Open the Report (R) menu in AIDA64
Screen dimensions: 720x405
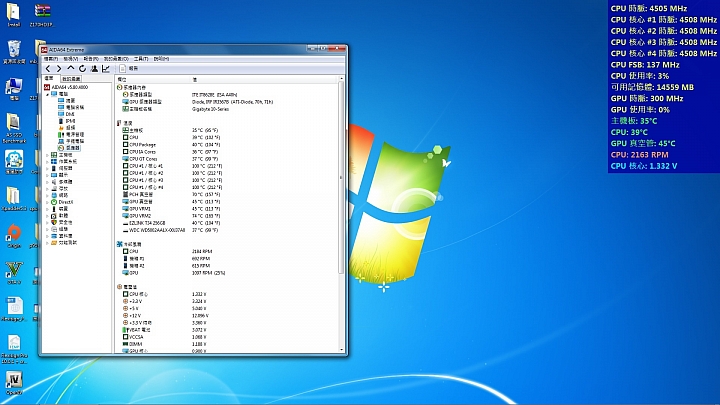coord(91,59)
